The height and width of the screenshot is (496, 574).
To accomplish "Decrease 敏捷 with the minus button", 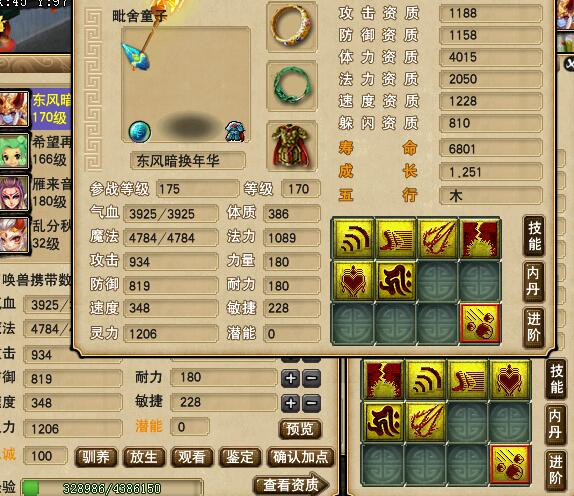I will (x=311, y=403).
